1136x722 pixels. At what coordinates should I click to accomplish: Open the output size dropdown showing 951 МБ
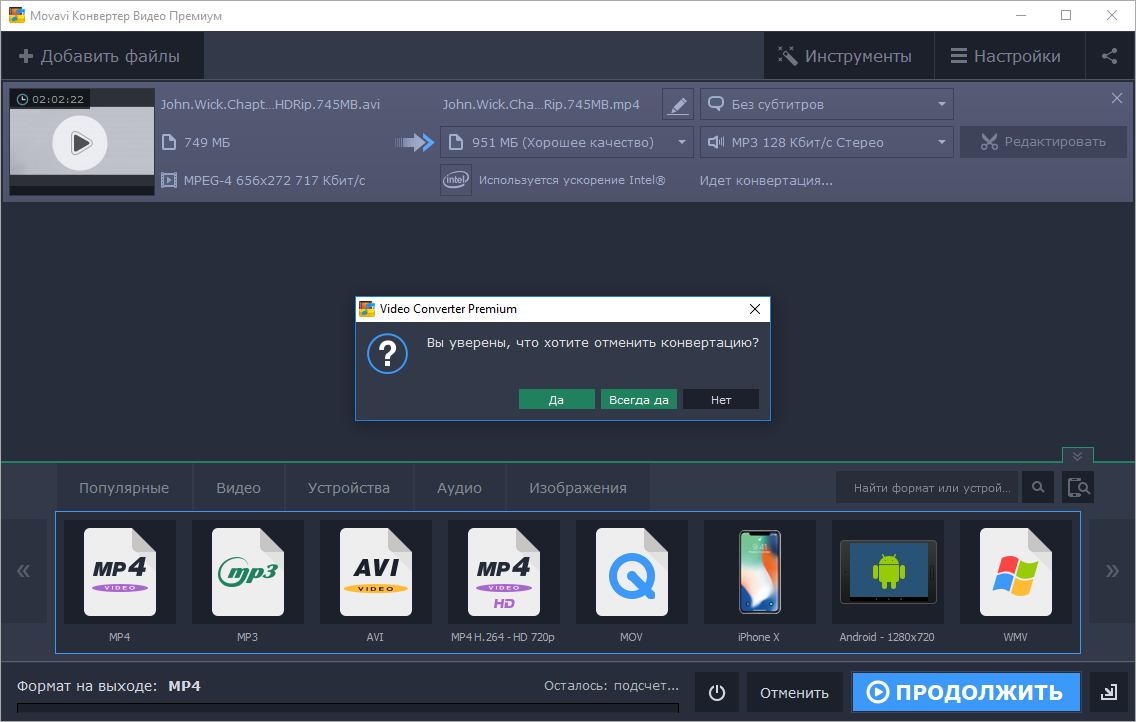(x=567, y=142)
